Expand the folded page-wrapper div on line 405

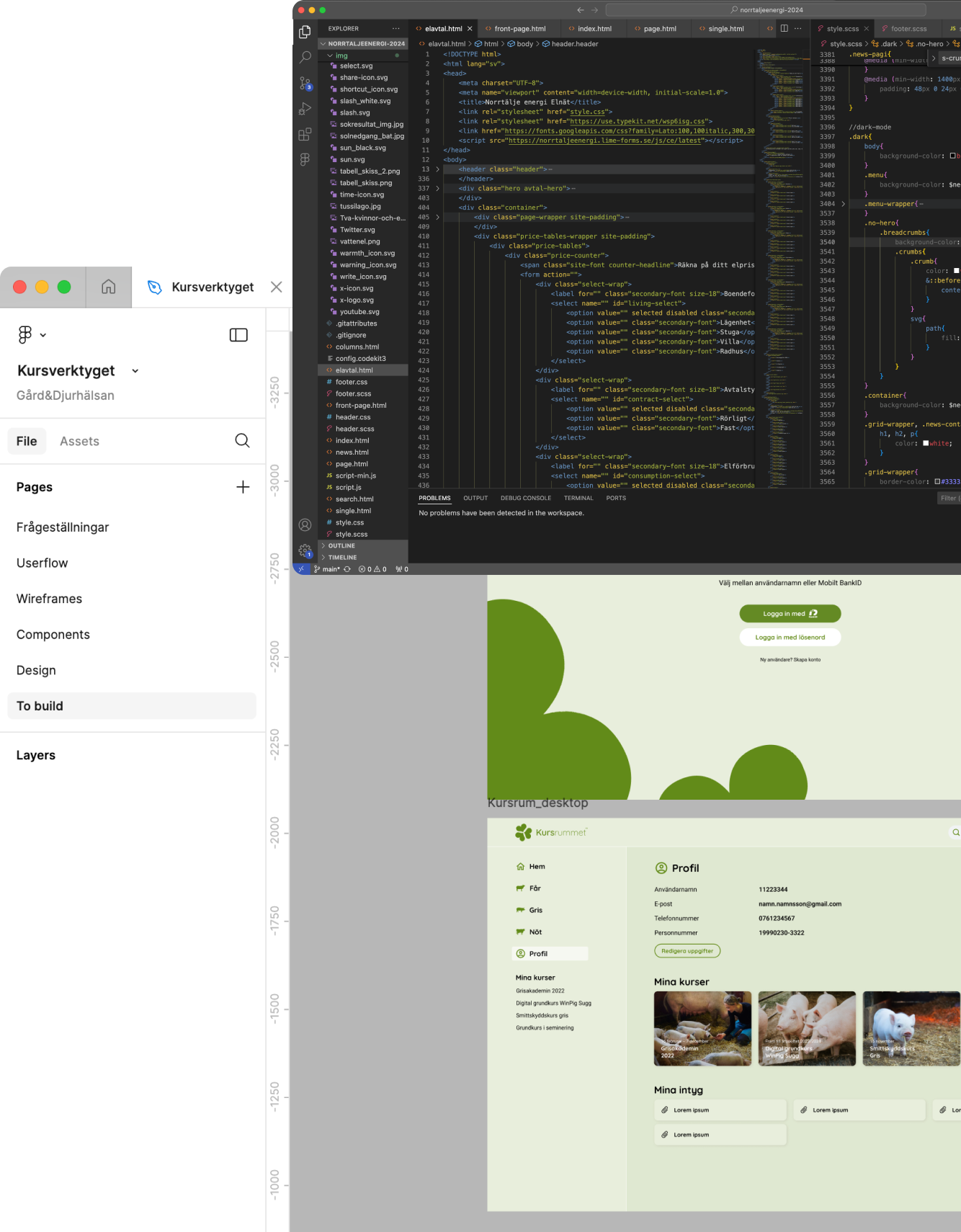(437, 217)
